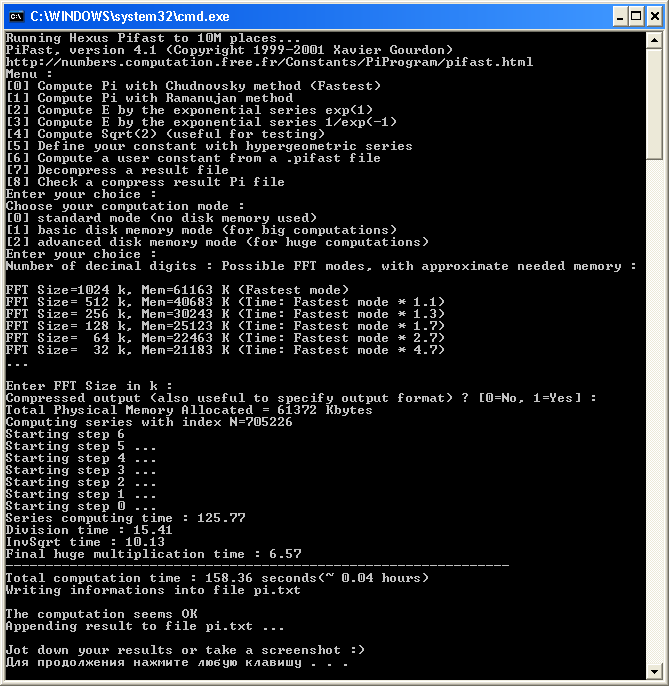Click the 'Starting step 4 ...' line
669x686 pixels.
(x=81, y=458)
